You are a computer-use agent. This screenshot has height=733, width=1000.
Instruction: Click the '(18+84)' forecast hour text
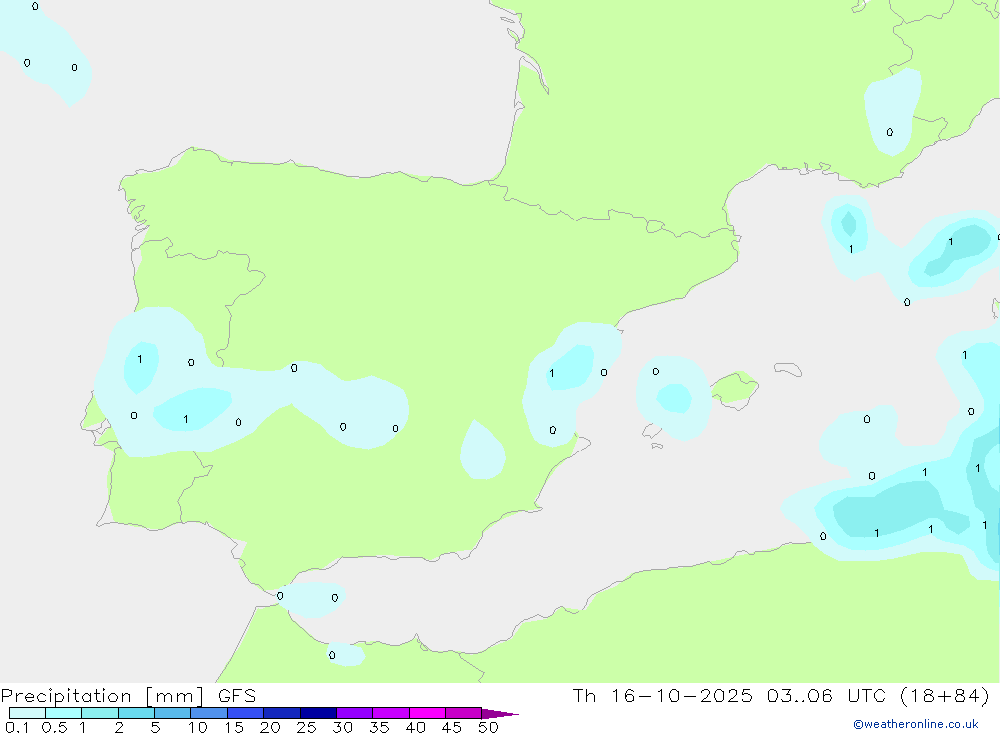(945, 695)
